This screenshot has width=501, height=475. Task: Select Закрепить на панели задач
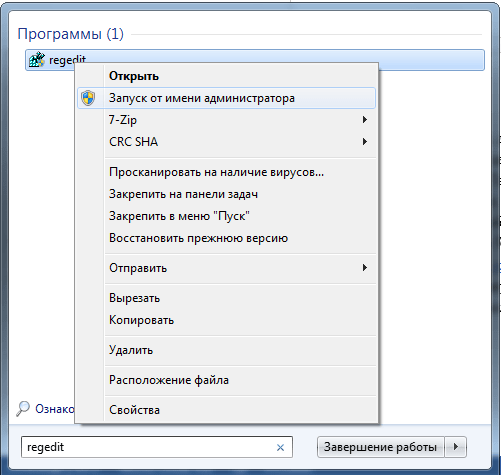tap(226, 194)
